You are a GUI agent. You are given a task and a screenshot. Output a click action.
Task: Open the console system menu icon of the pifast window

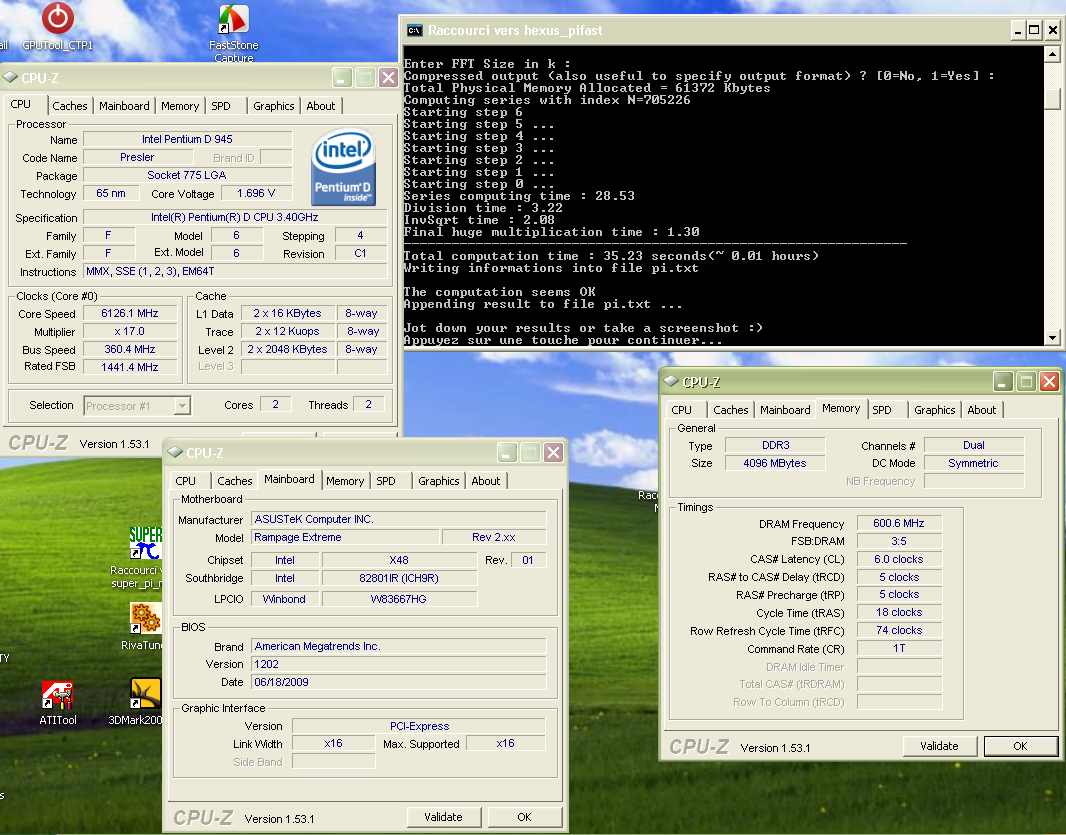[x=414, y=31]
